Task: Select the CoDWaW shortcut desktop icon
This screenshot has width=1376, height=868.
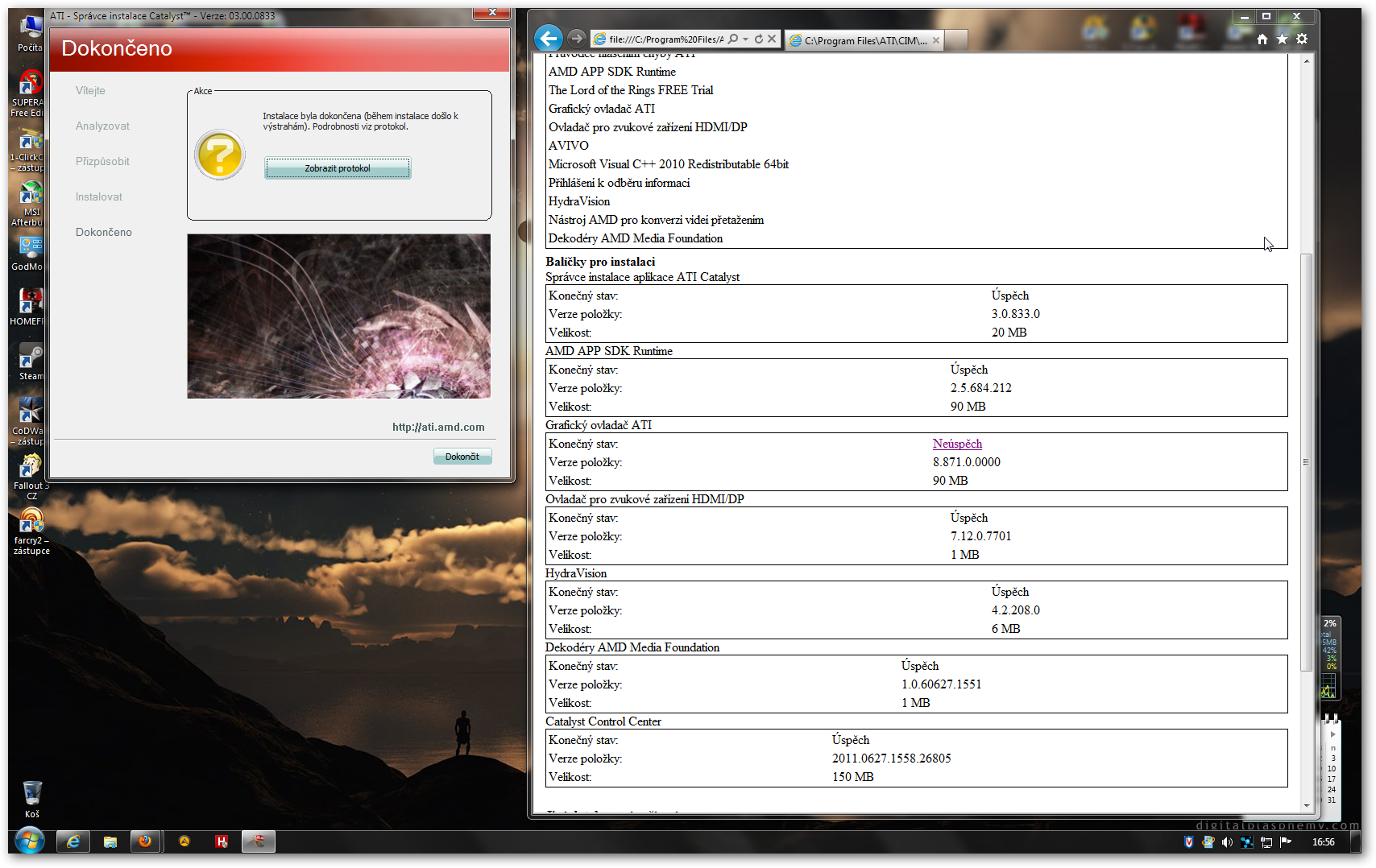Action: (29, 421)
